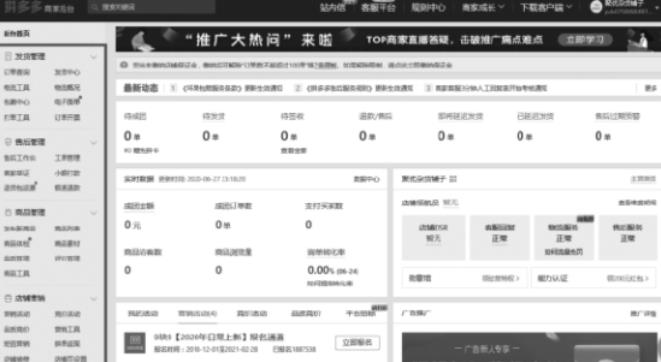The height and width of the screenshot is (362, 661).
Task: Click the 后台首页 sidebar entry
Action: 17,34
